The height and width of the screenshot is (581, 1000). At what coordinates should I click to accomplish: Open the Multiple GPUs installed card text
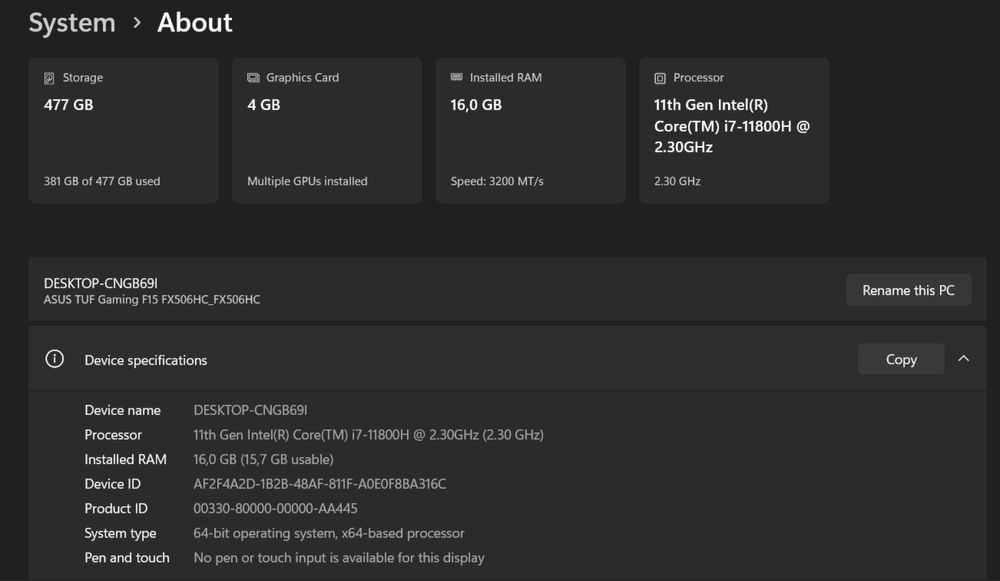pos(307,181)
